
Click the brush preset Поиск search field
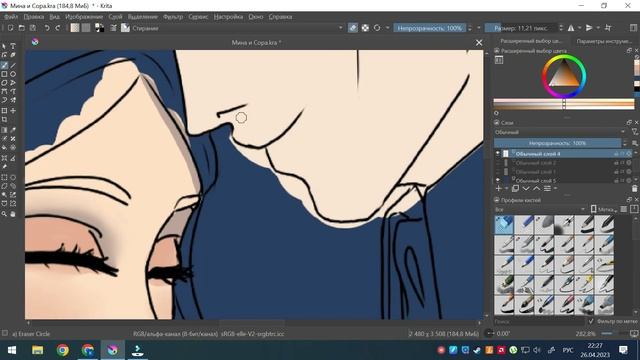[540, 321]
